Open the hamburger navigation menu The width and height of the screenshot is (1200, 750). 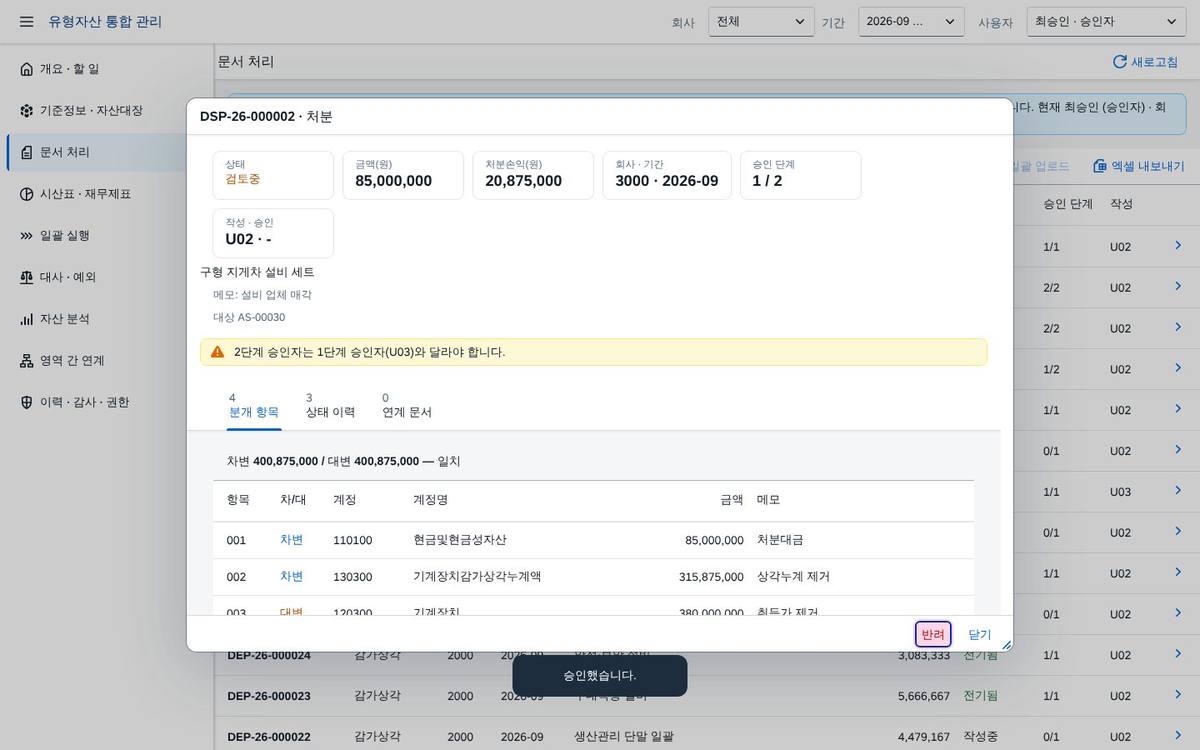[x=27, y=22]
